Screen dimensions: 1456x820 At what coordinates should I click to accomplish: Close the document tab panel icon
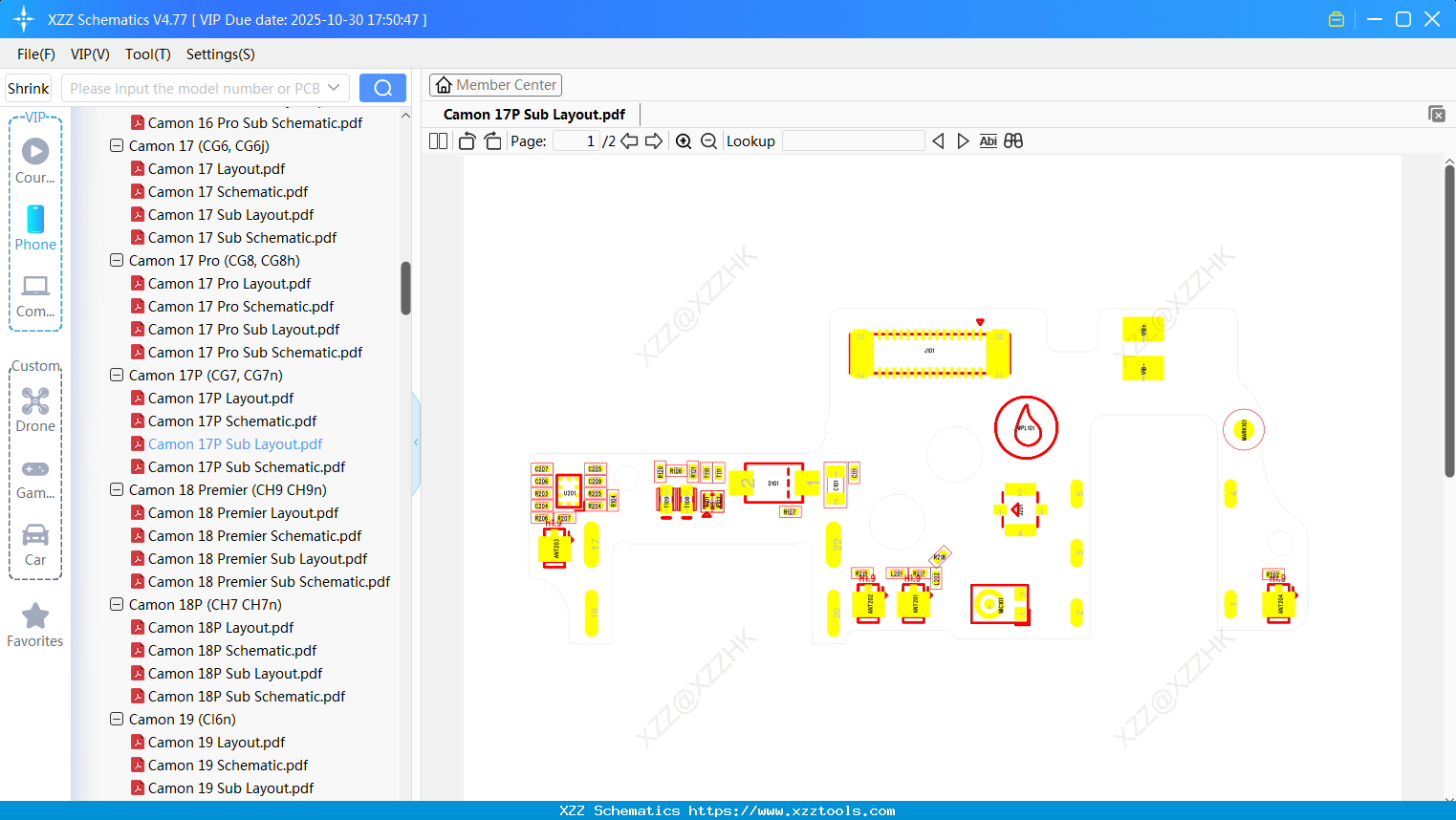(x=1437, y=114)
